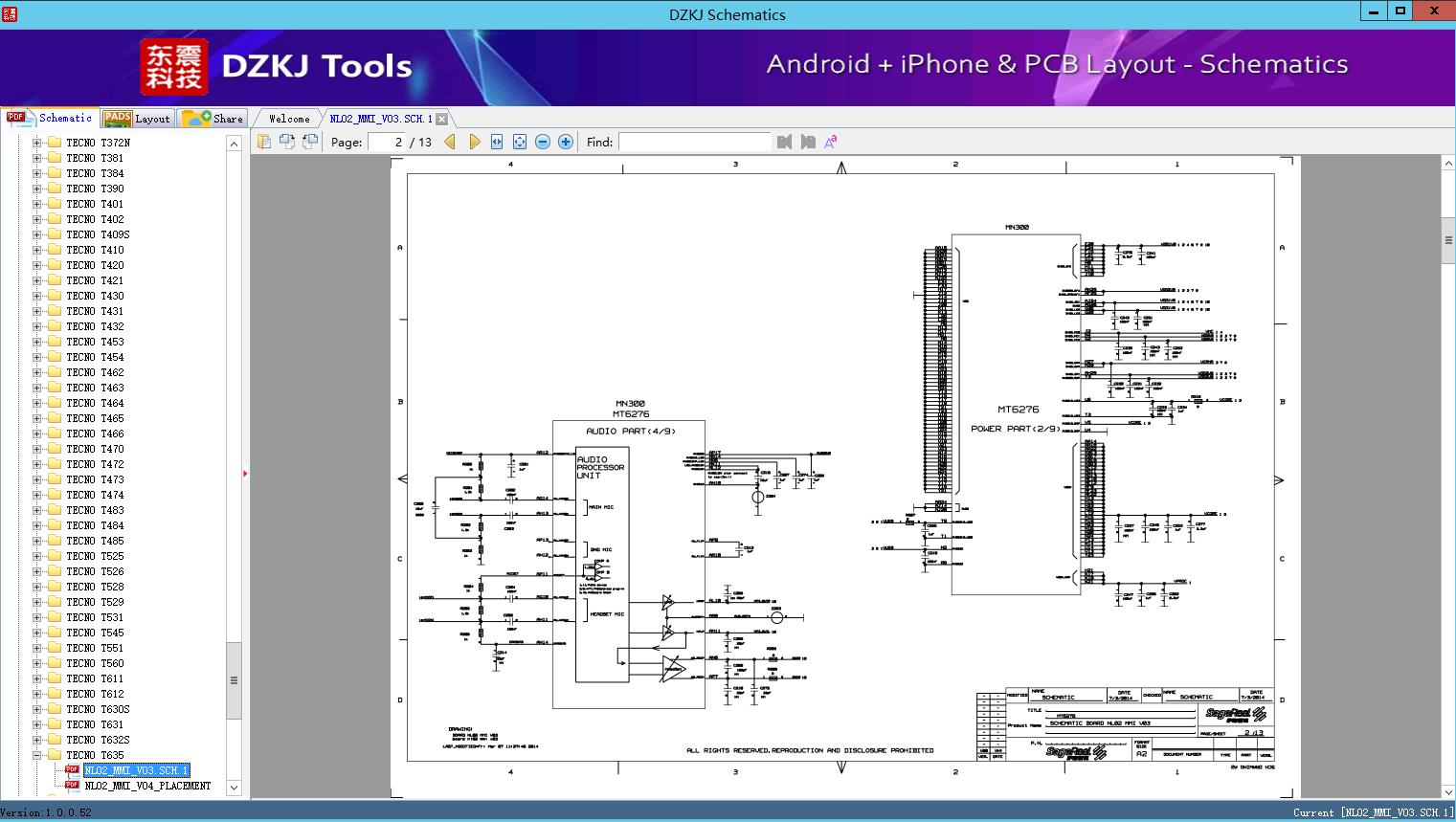Click document view scroll up arrow
The width and height of the screenshot is (1456, 822).
pos(1448,165)
